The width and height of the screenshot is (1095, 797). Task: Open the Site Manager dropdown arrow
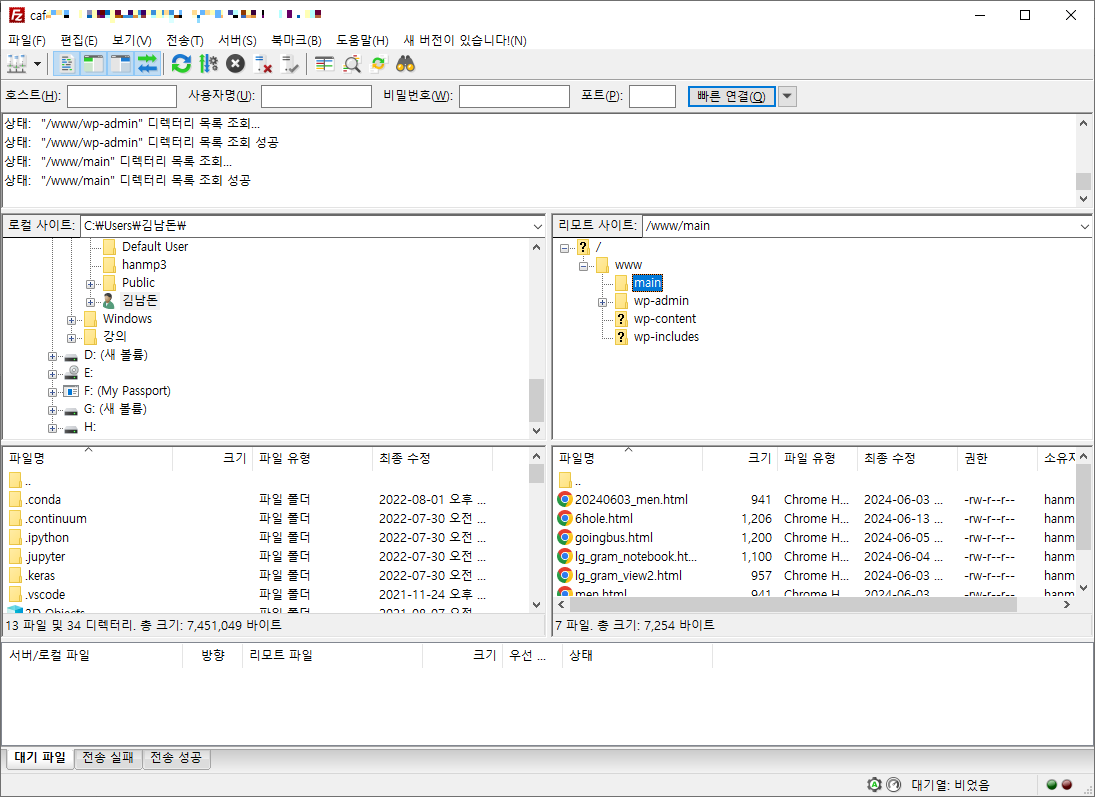[x=37, y=63]
